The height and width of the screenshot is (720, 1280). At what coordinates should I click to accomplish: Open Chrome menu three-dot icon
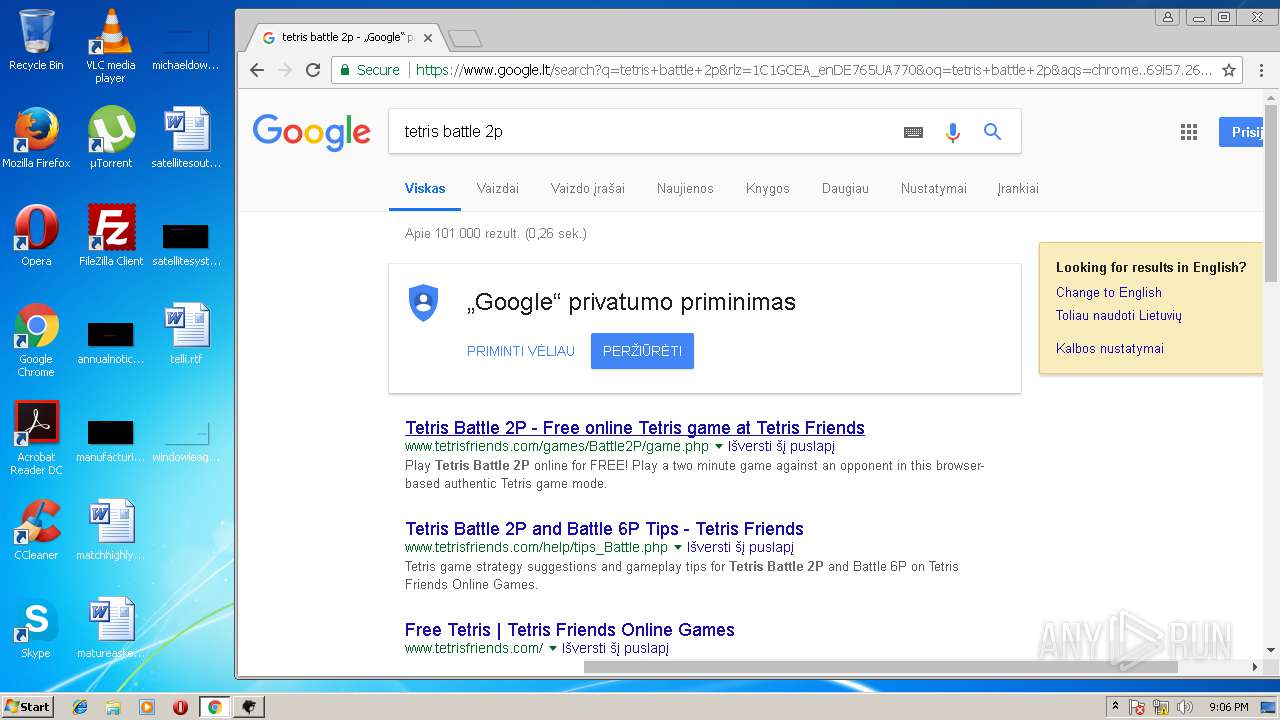[x=1261, y=70]
